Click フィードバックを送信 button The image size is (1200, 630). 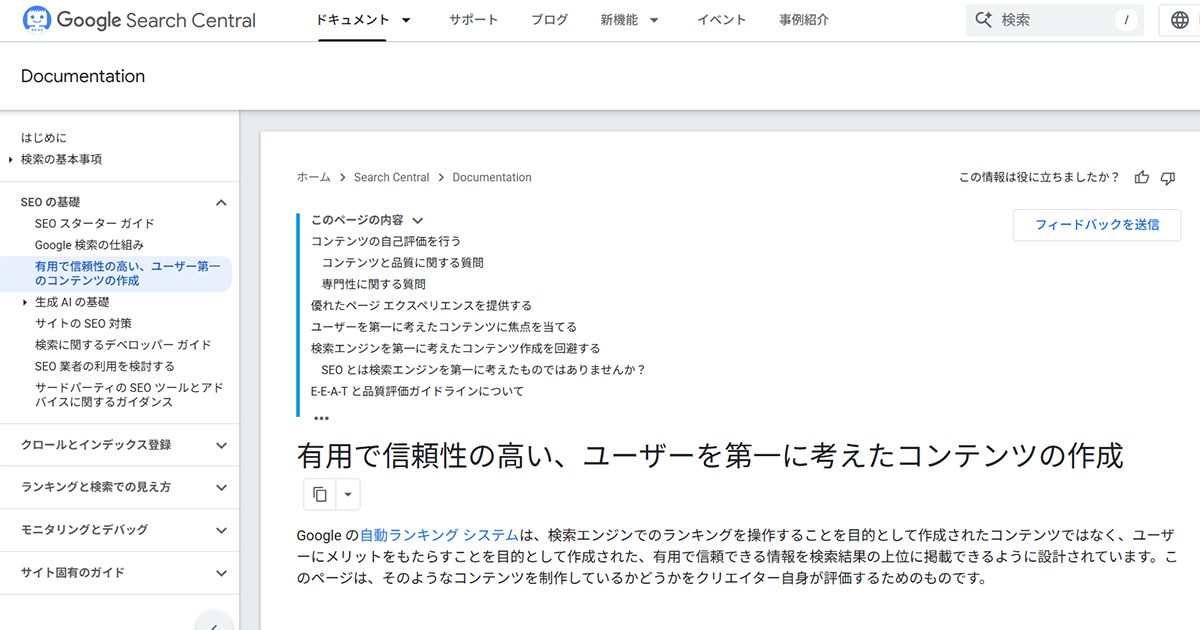pyautogui.click(x=1097, y=225)
